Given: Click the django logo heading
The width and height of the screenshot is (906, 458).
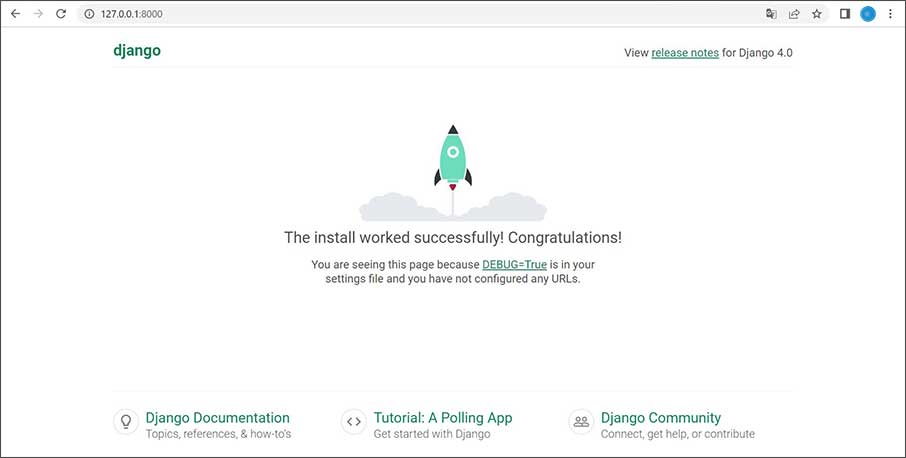Looking at the screenshot, I should (137, 51).
